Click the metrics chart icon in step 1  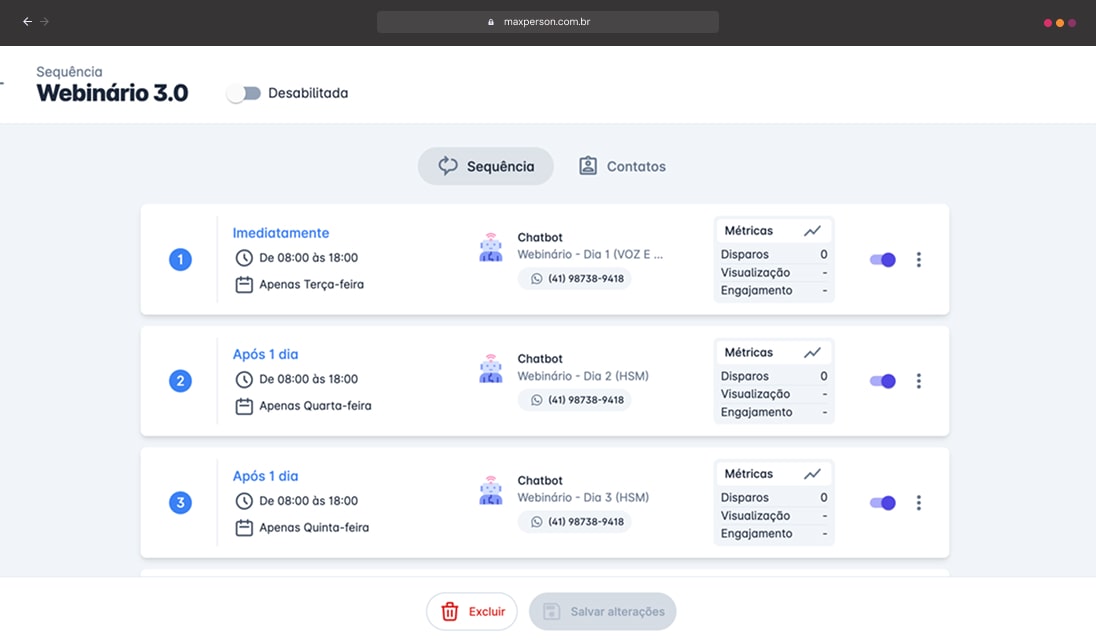tap(812, 231)
